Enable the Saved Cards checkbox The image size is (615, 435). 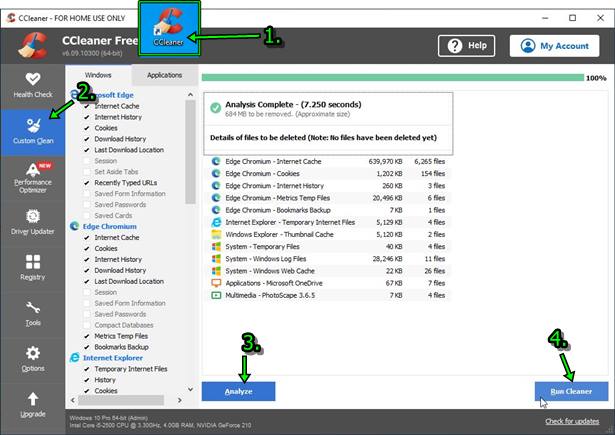pyautogui.click(x=87, y=215)
